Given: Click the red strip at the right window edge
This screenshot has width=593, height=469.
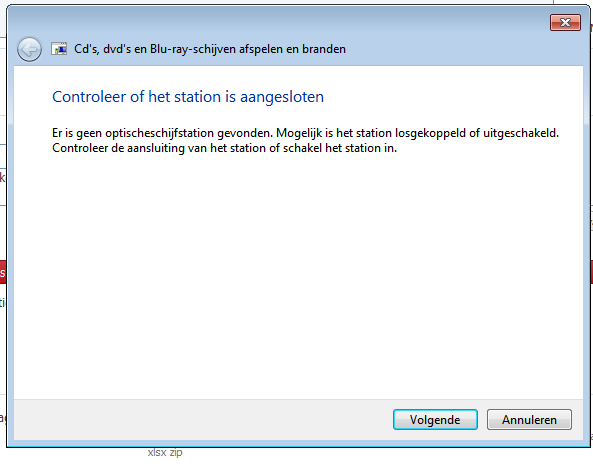Looking at the screenshot, I should (x=591, y=272).
